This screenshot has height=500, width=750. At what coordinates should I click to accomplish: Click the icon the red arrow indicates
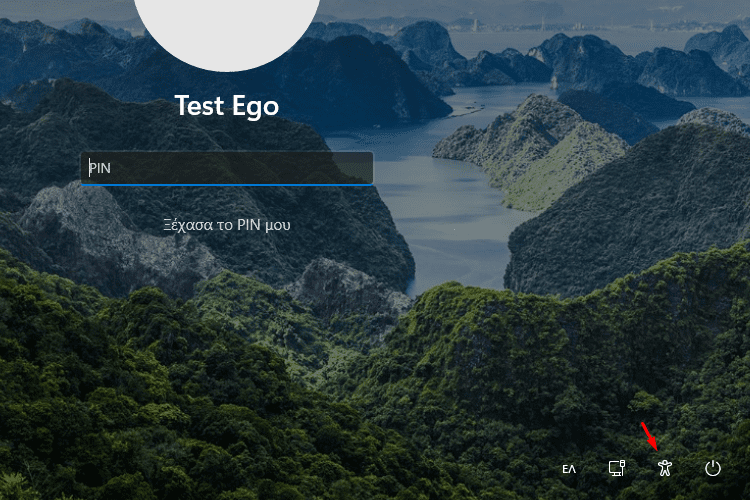664,468
